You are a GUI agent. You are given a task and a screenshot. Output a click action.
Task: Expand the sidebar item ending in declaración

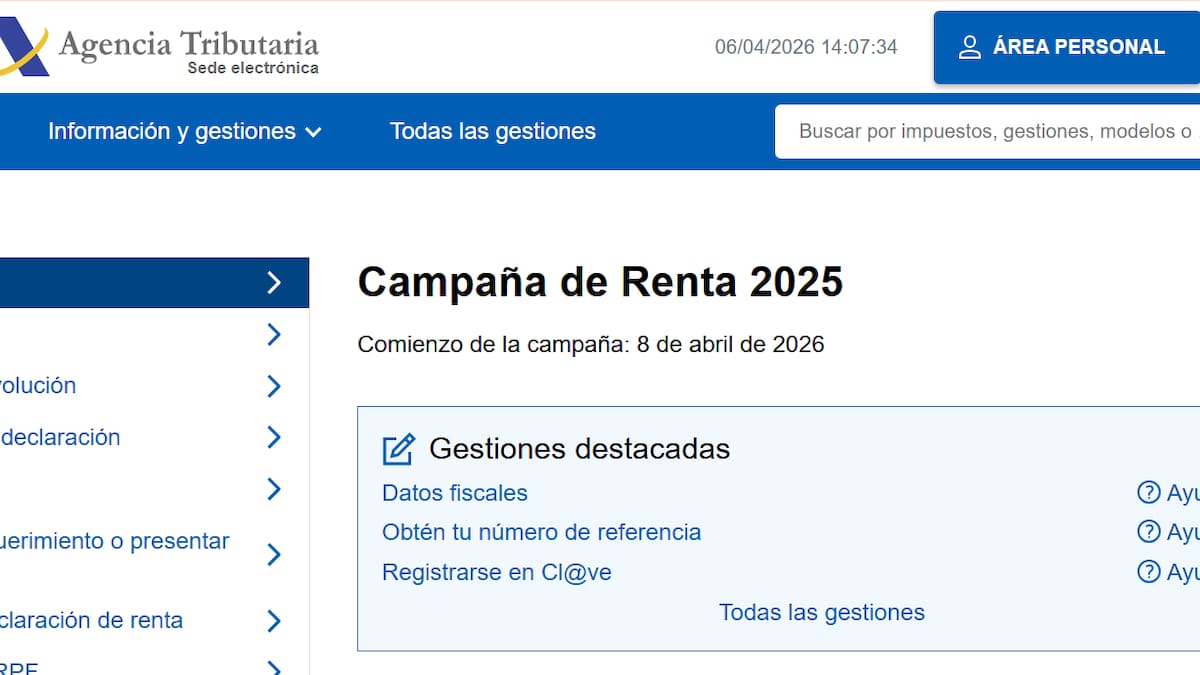[x=274, y=437]
